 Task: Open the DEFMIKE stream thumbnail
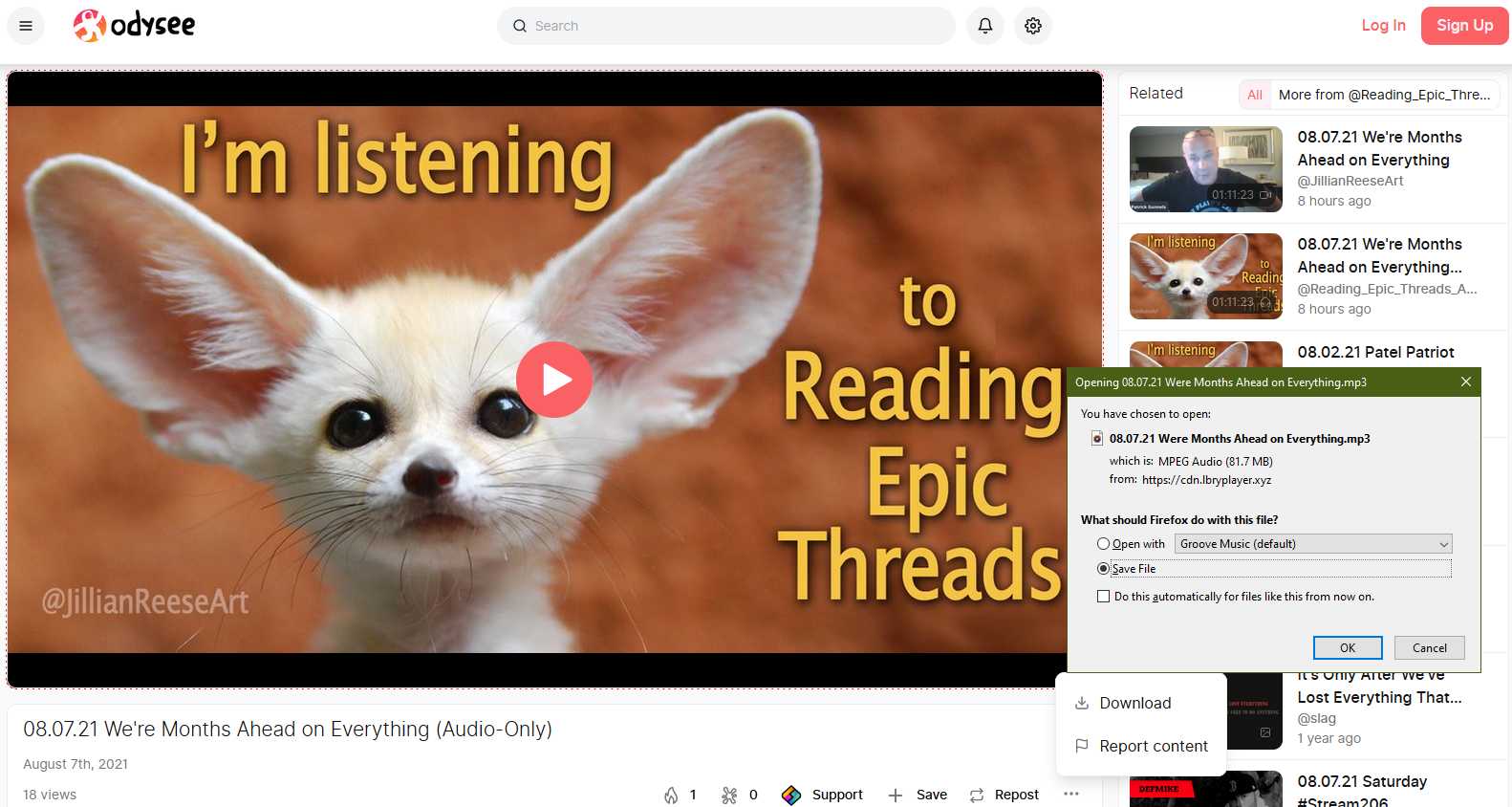click(x=1206, y=789)
